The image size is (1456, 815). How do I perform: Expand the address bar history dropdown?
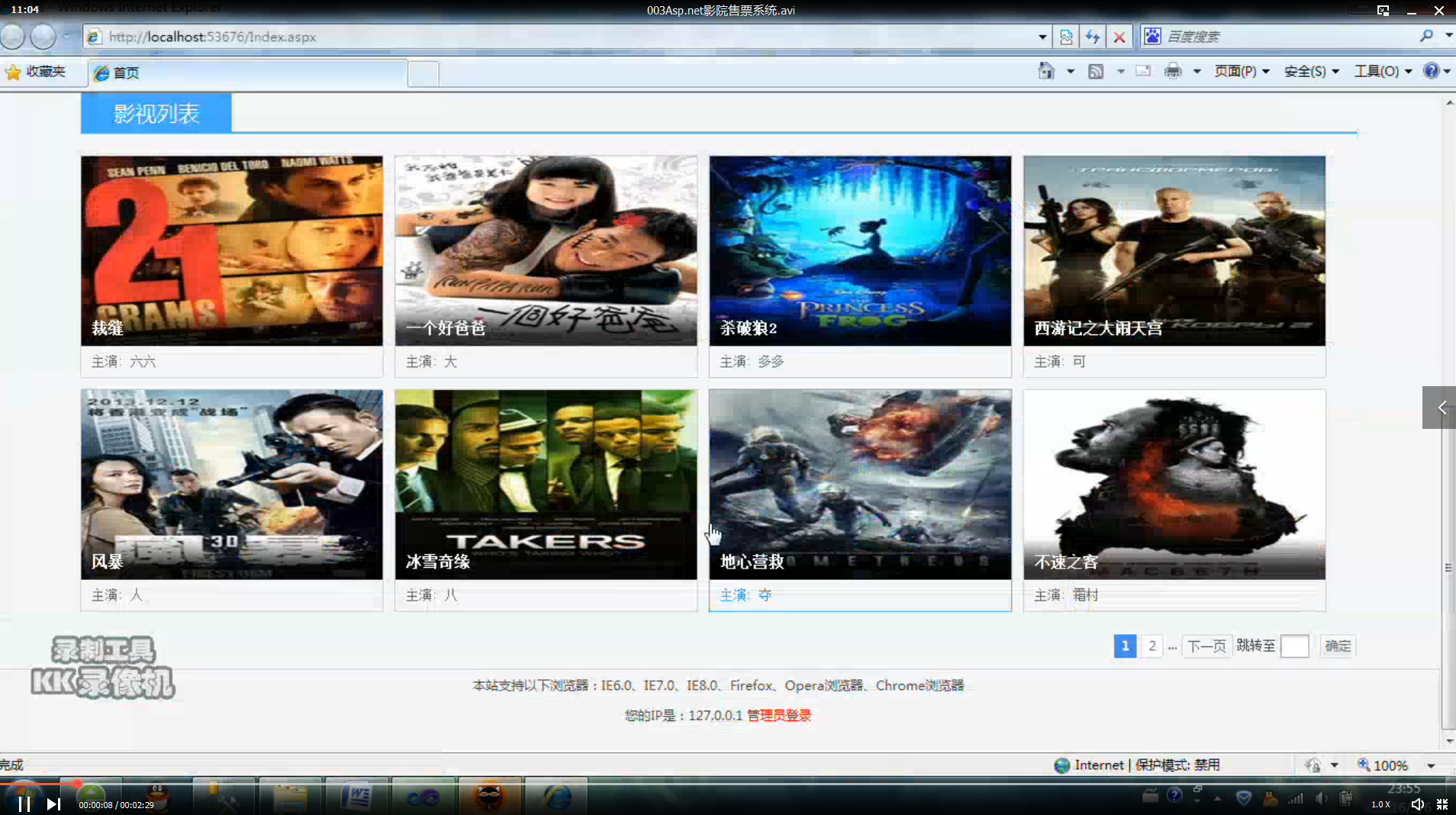[1042, 37]
